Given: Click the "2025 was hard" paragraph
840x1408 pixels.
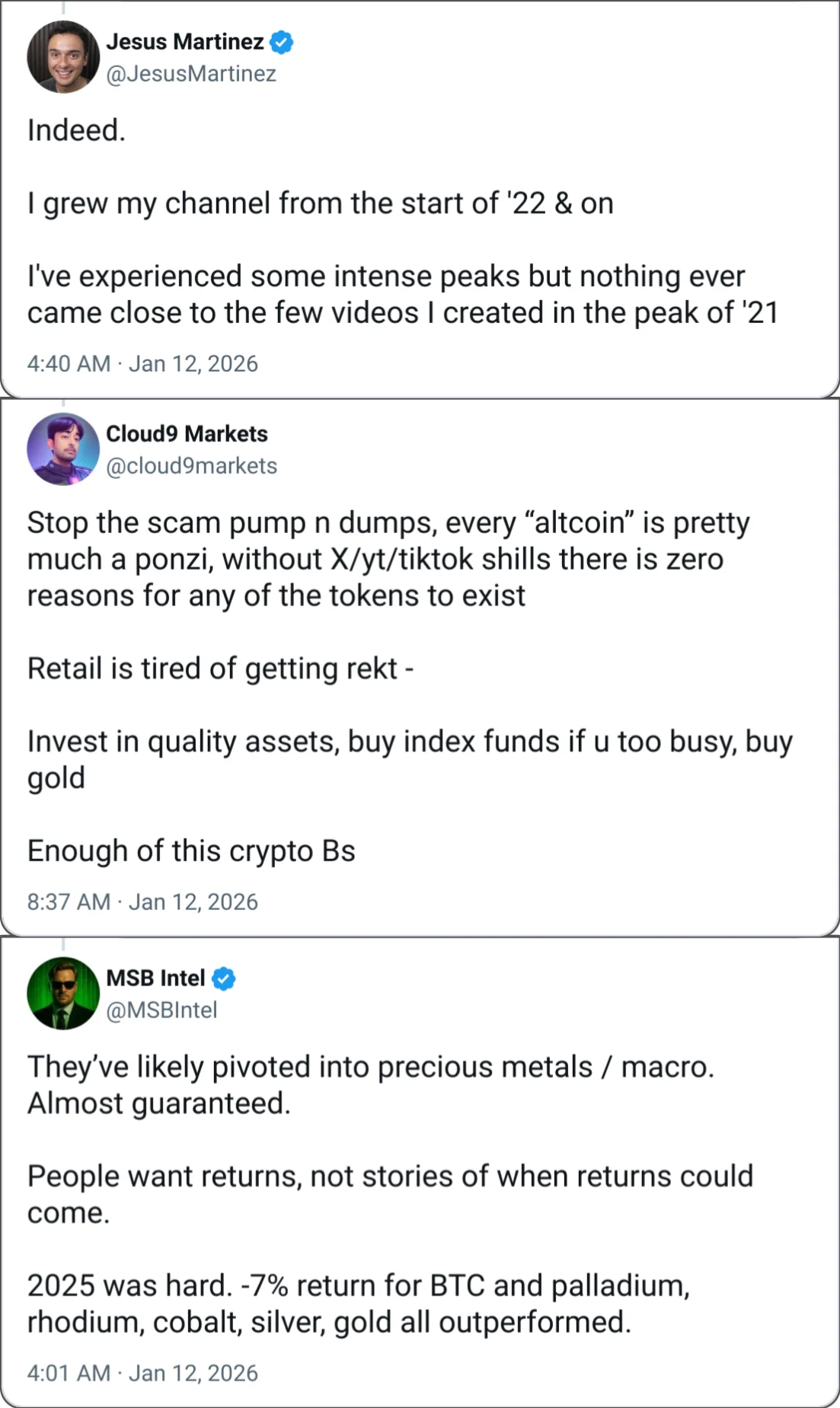Looking at the screenshot, I should 358,1304.
